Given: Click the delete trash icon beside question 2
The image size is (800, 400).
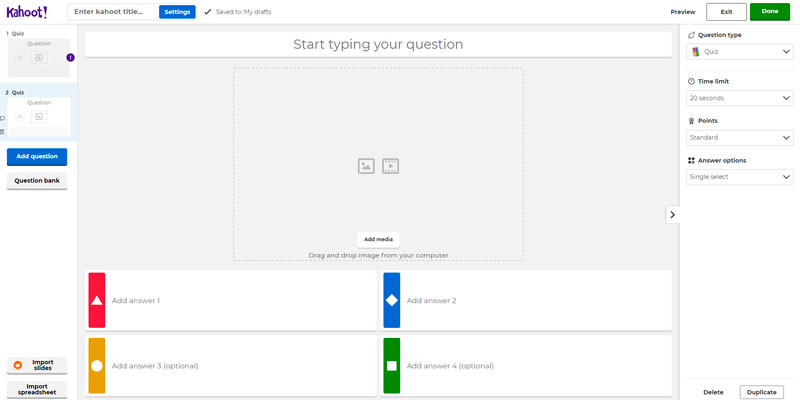Looking at the screenshot, I should point(2,132).
